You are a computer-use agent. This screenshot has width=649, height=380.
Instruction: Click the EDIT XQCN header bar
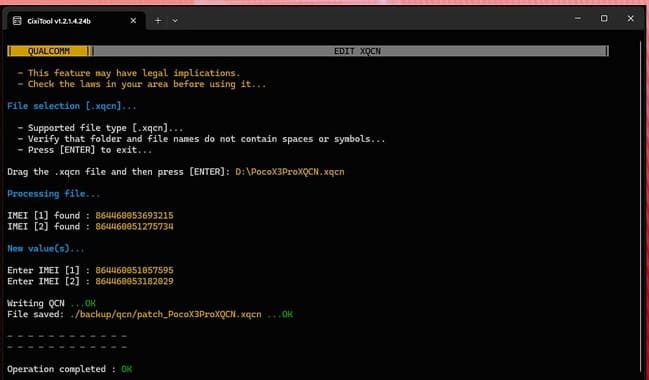coord(351,51)
